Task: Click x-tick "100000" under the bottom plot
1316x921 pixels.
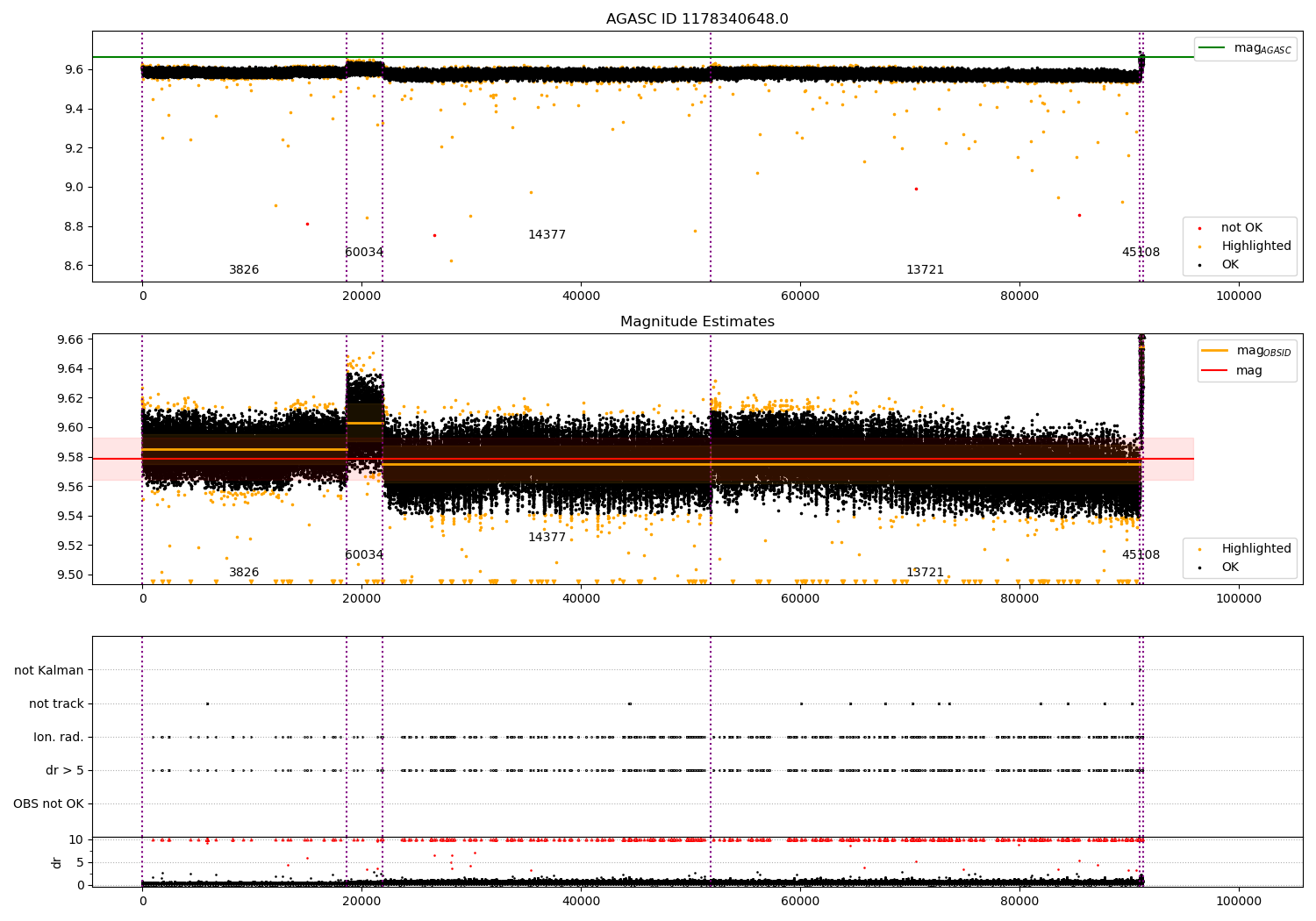Action: (1239, 901)
